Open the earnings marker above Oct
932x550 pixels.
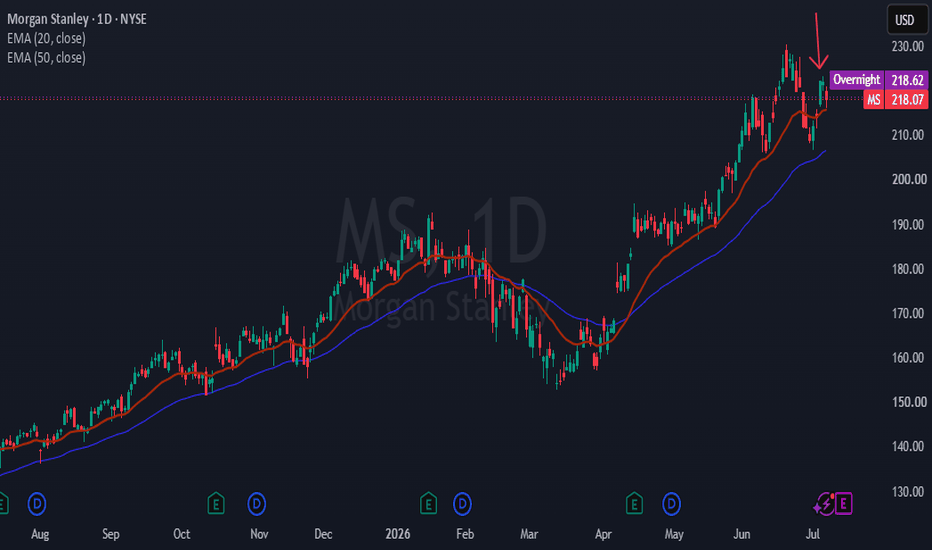coord(216,504)
